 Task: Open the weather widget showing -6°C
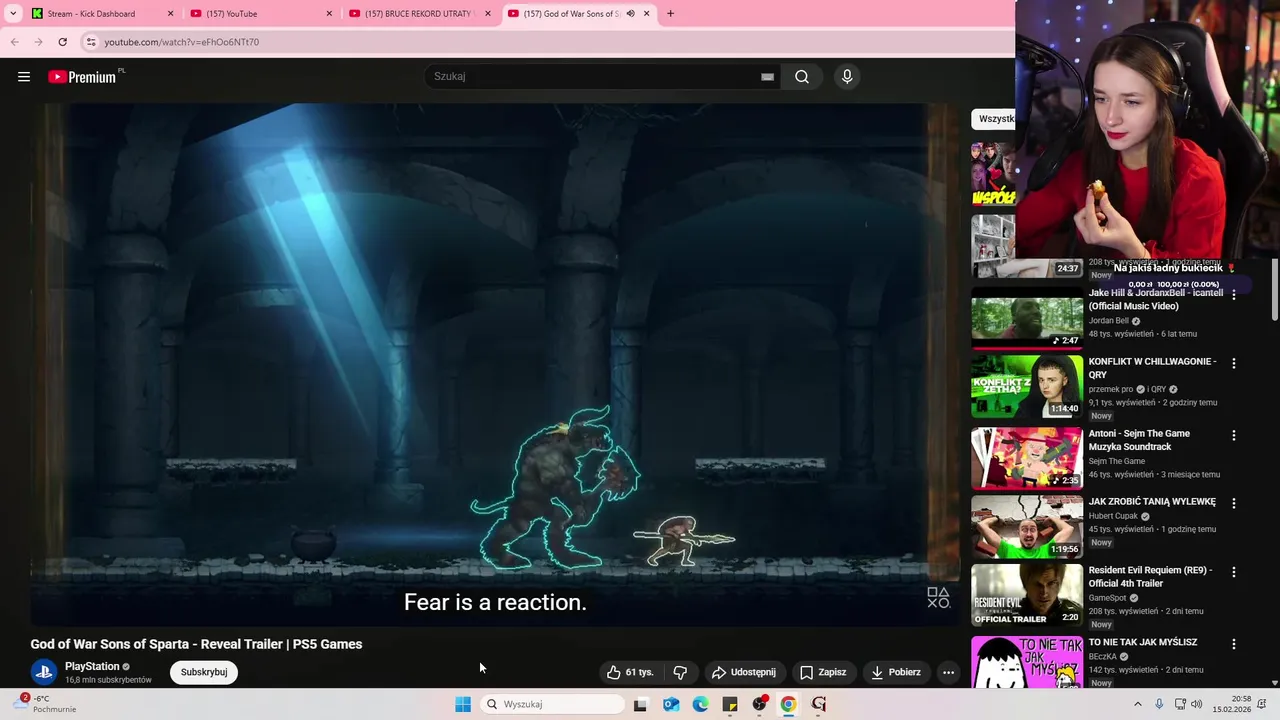coord(45,703)
